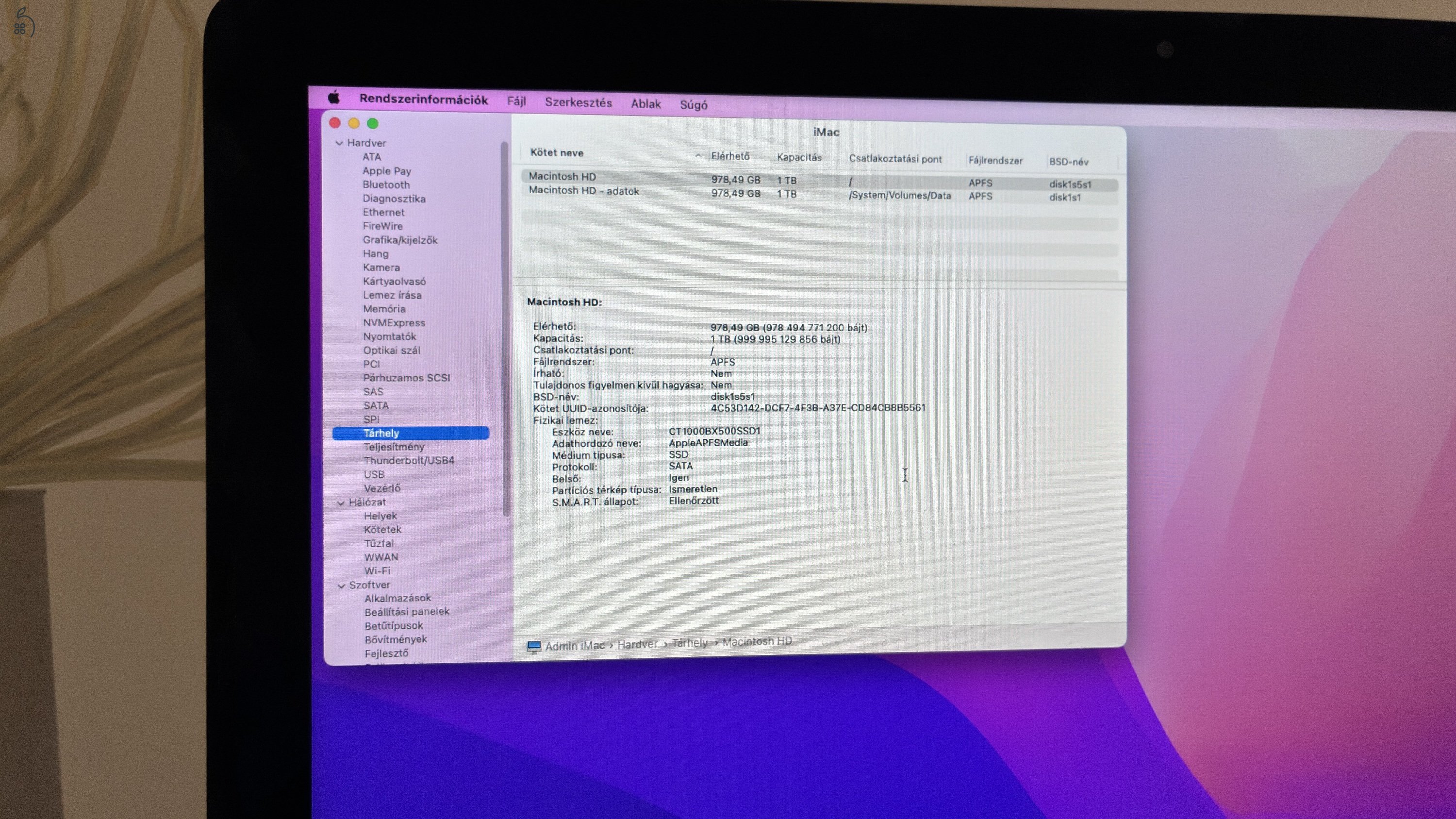This screenshot has width=1456, height=819.
Task: Click the red close window button
Action: [x=334, y=123]
